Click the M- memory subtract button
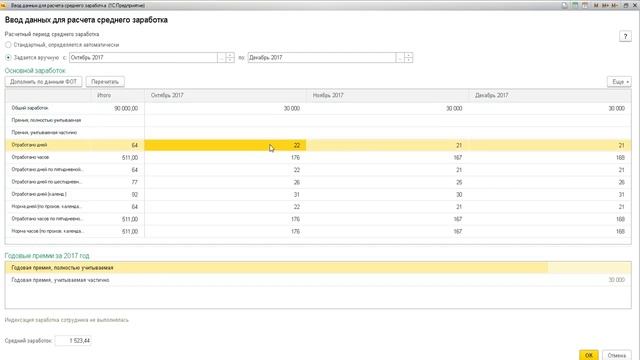The width and height of the screenshot is (640, 360). pos(615,5)
